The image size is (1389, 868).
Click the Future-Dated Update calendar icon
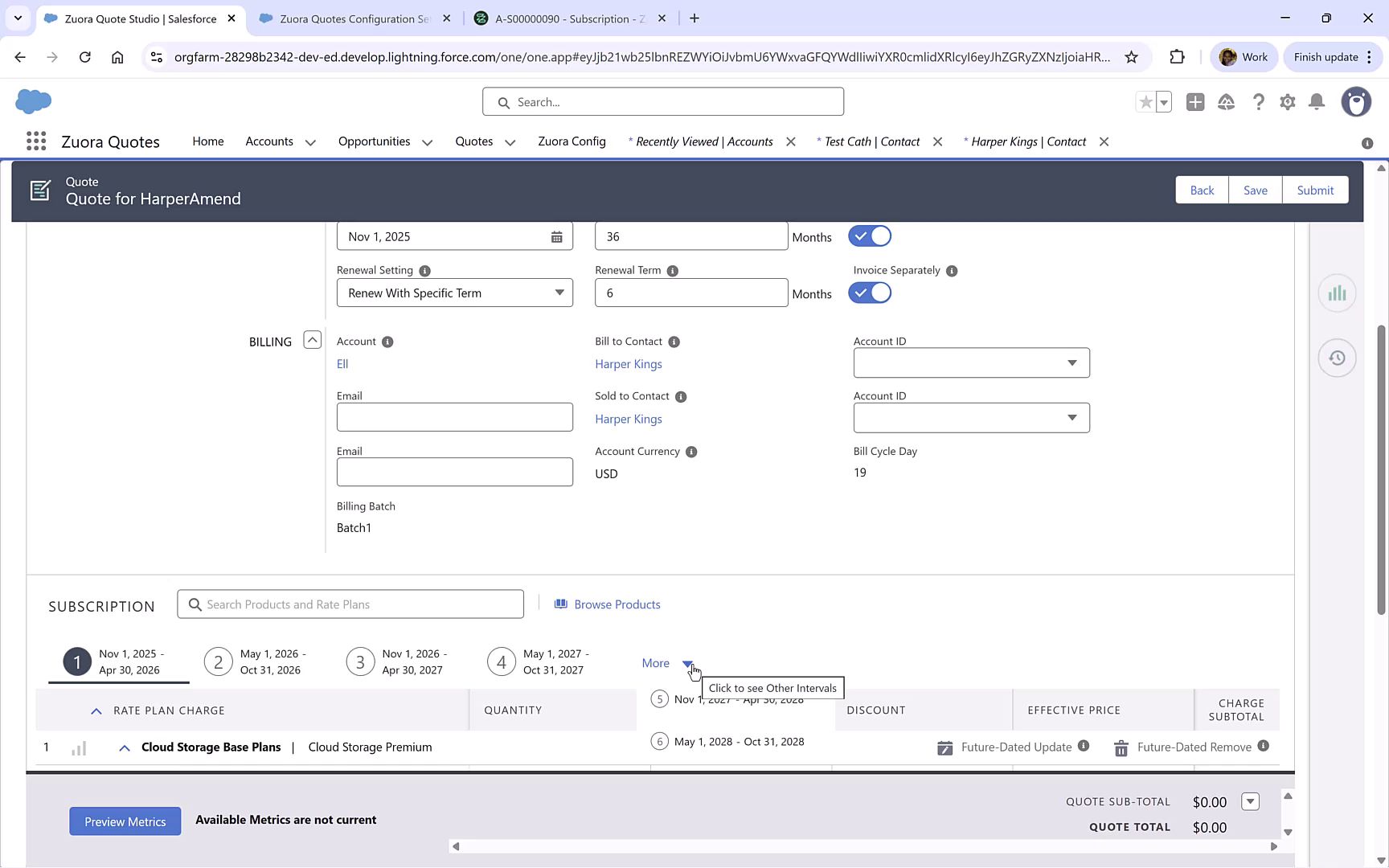click(x=944, y=747)
